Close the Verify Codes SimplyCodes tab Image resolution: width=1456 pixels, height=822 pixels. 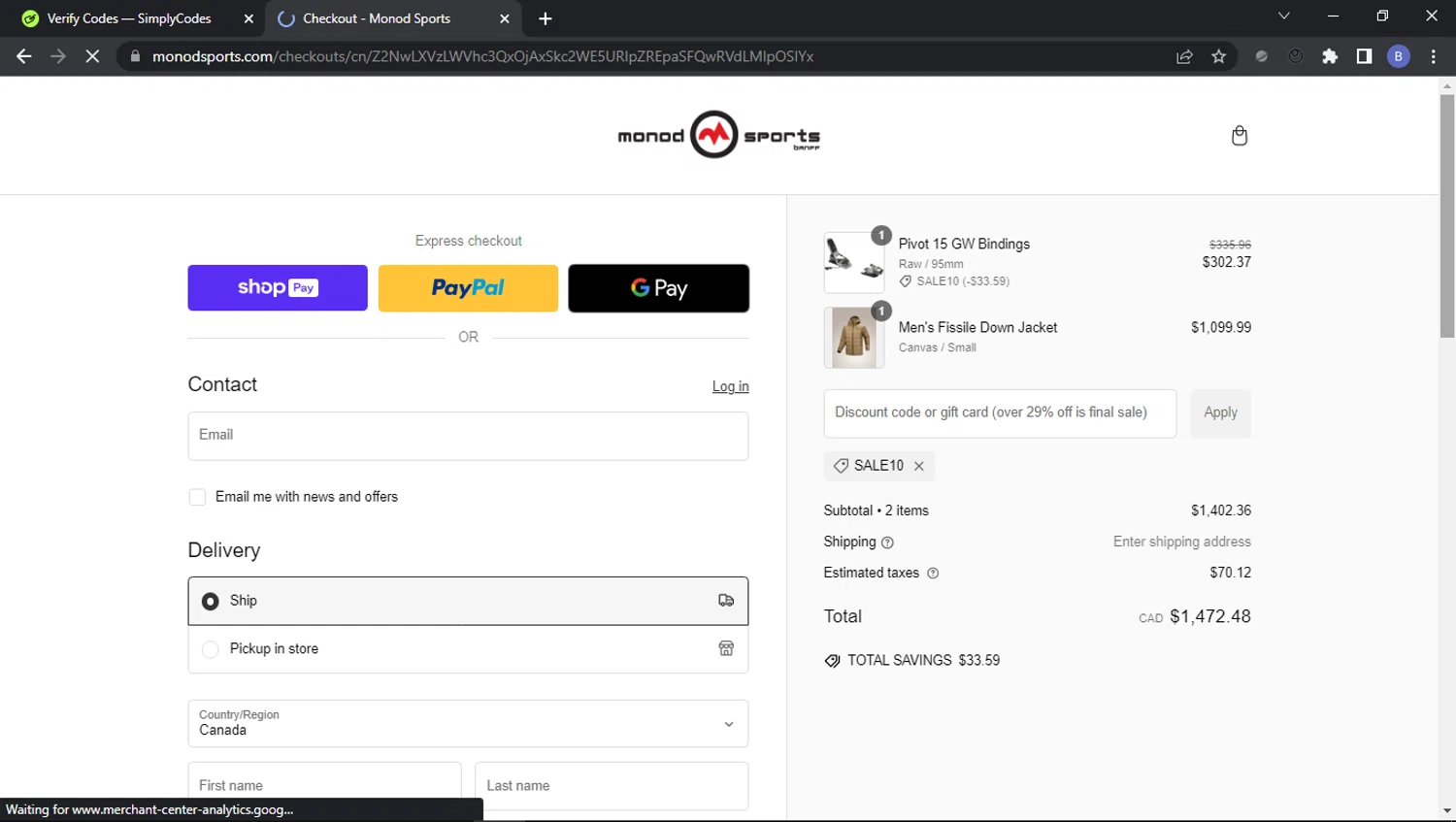pos(248,18)
